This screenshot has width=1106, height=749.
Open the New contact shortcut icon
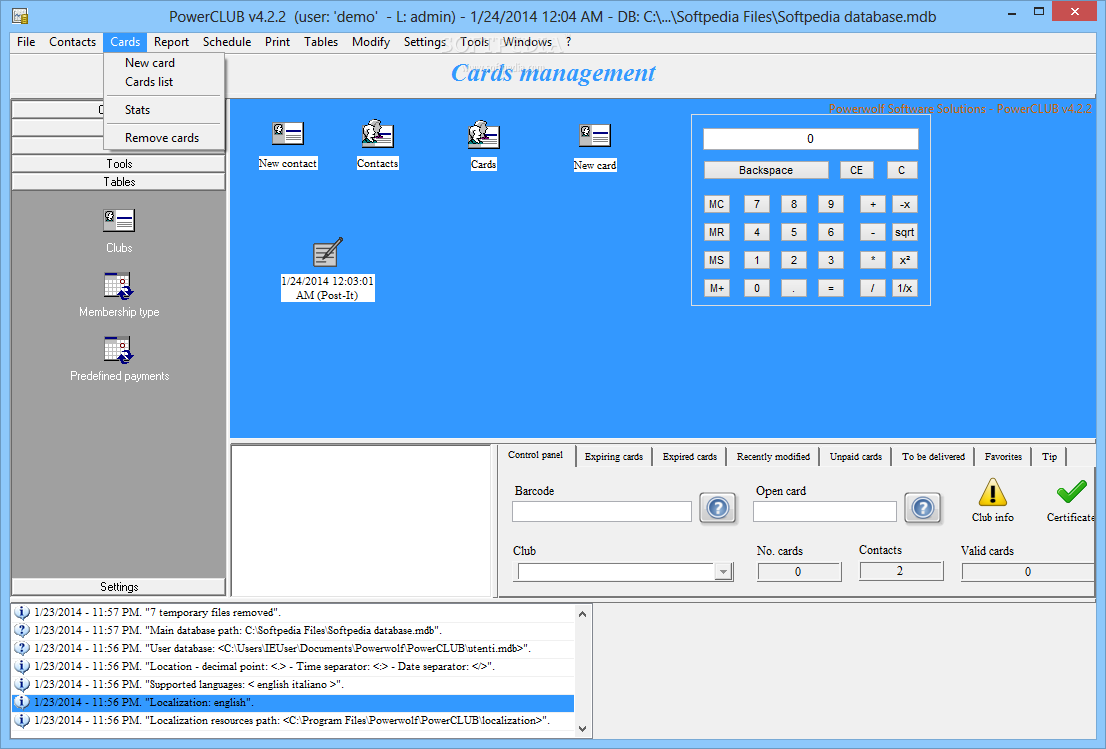pyautogui.click(x=288, y=134)
